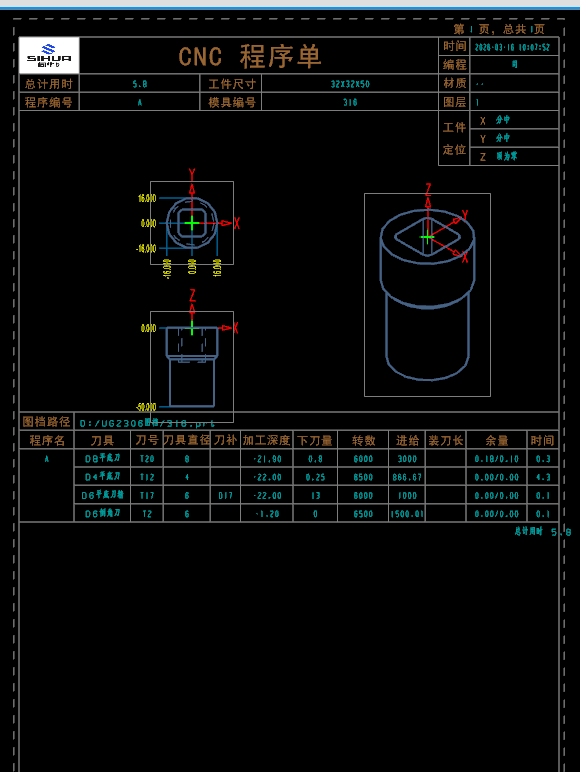
Task: Click the 转数 column header
Action: coord(363,440)
